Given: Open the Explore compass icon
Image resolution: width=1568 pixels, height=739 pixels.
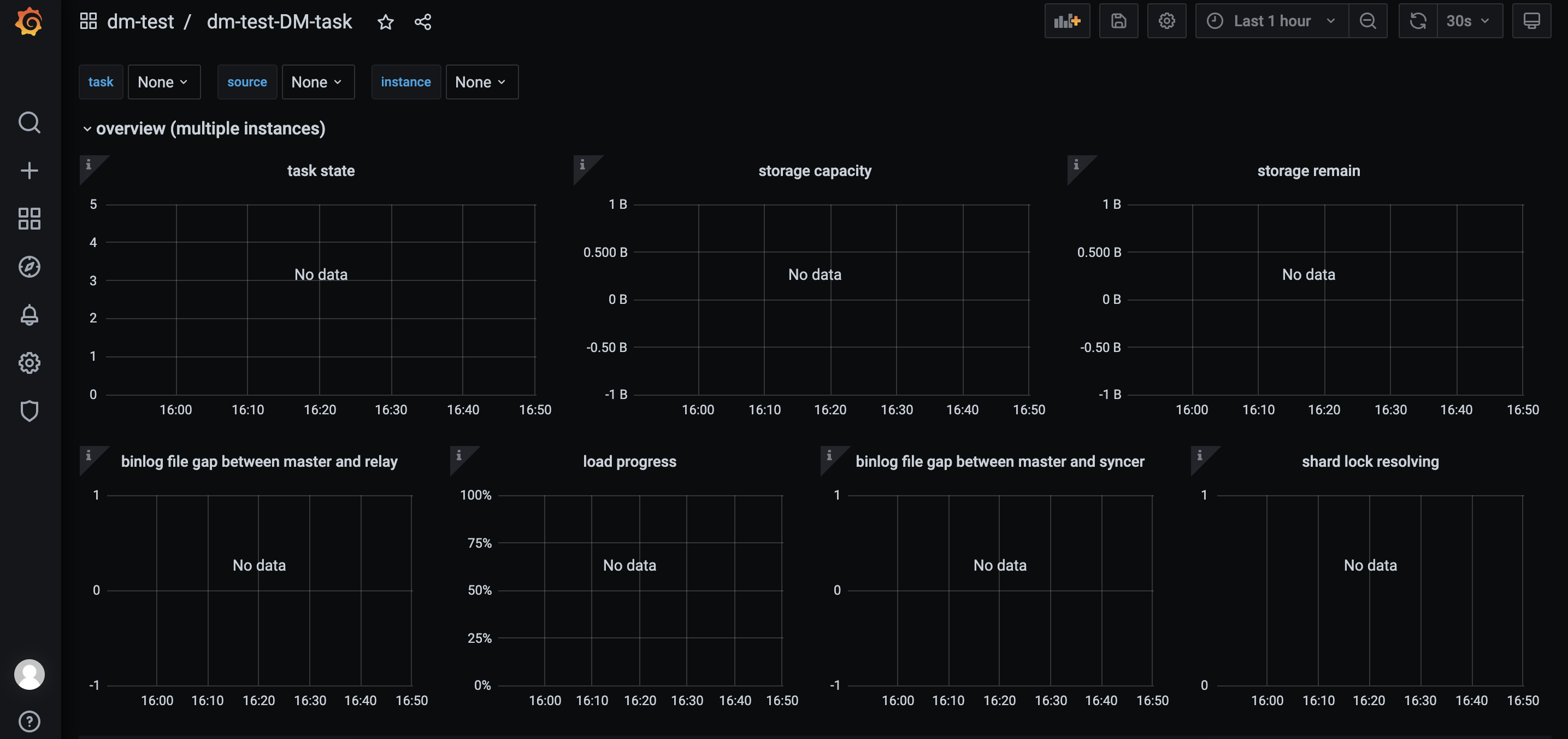Looking at the screenshot, I should (x=28, y=267).
